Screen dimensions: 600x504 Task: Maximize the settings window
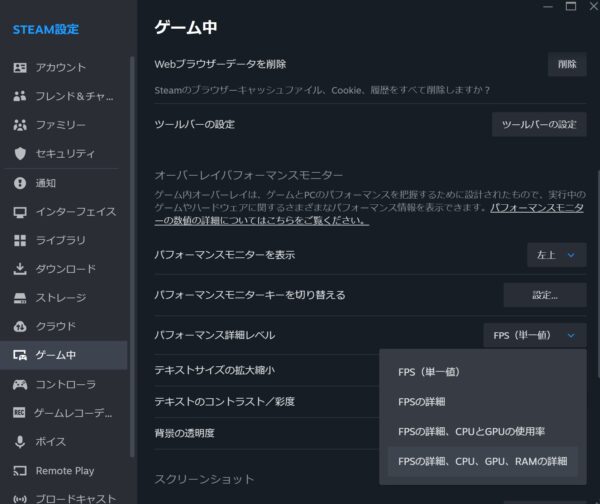point(571,7)
